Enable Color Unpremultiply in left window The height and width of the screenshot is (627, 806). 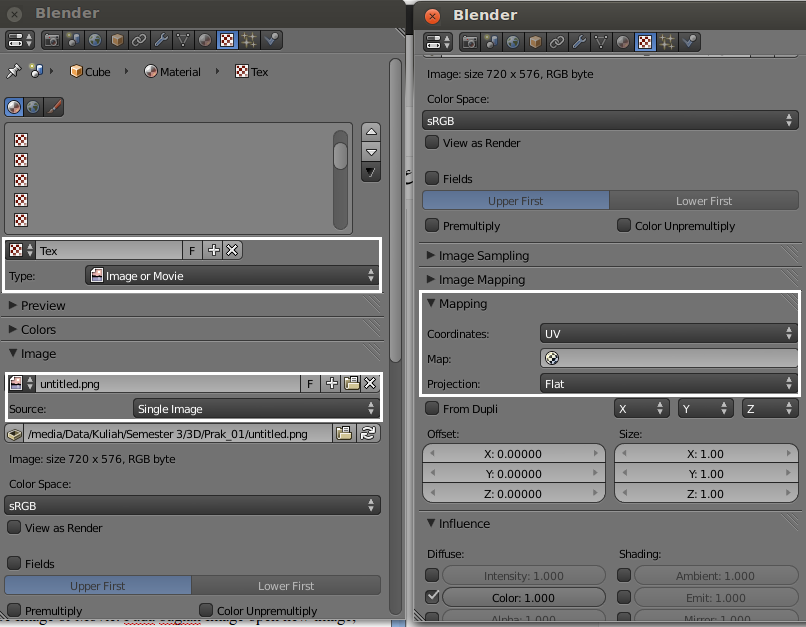(x=206, y=610)
